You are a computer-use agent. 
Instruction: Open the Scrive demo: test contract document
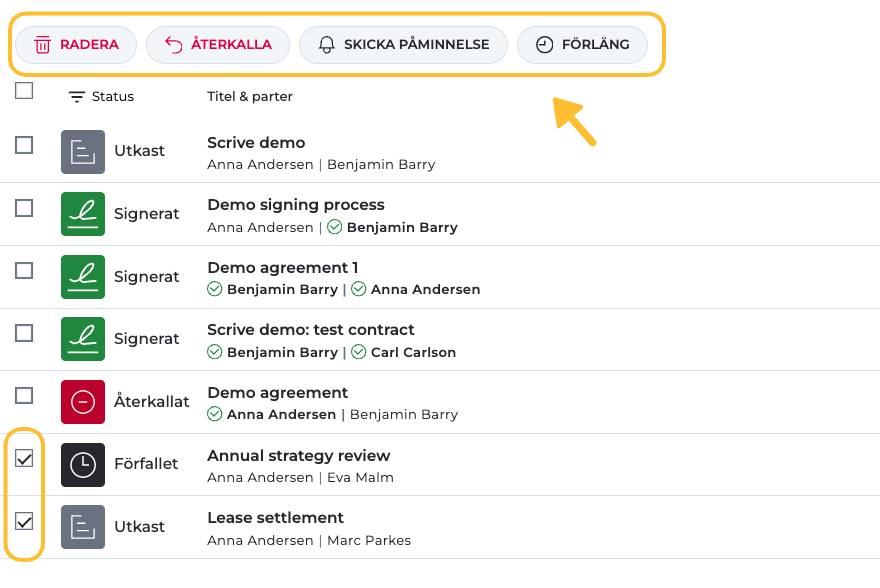pos(310,330)
